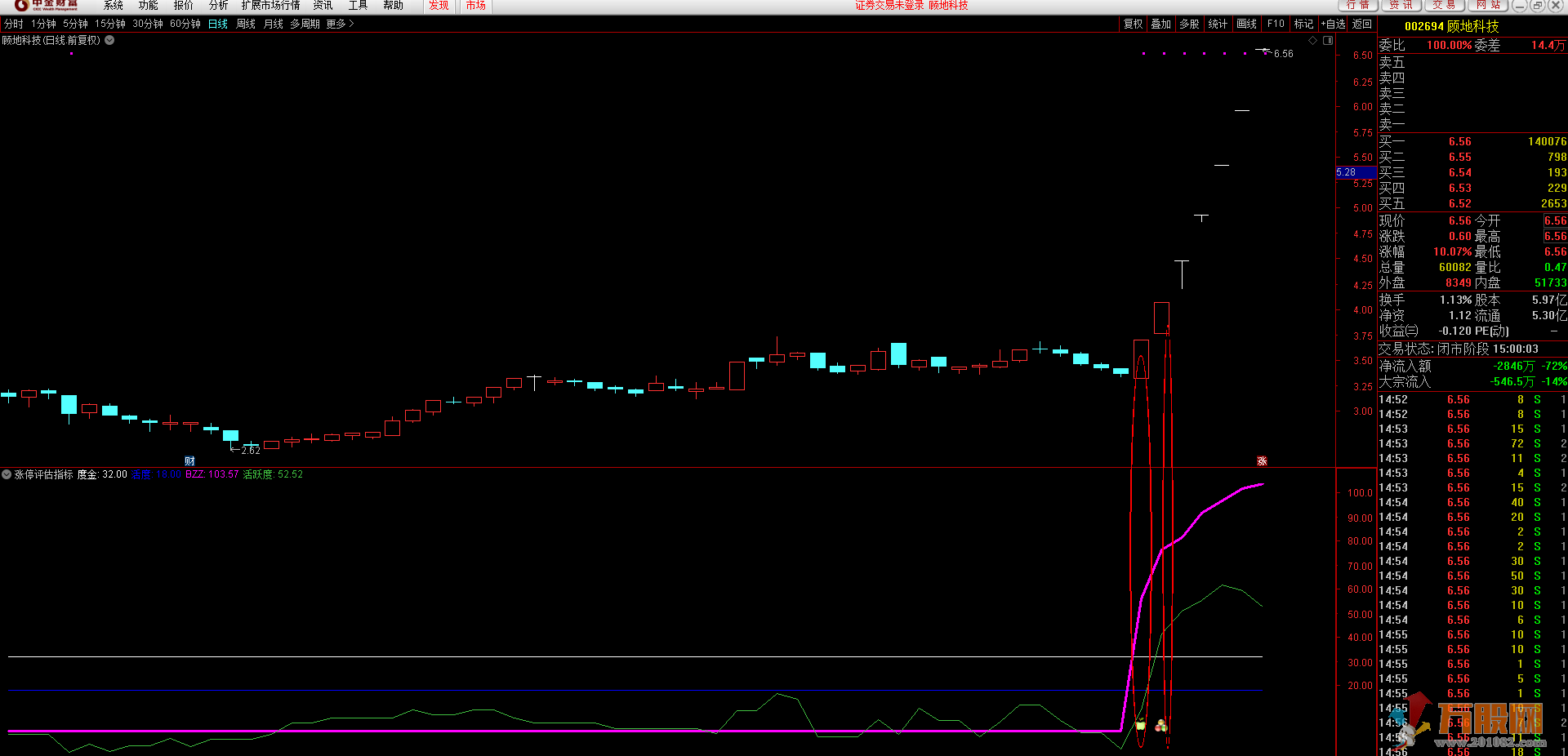The image size is (1568, 756).
Task: Switch to the 市场 tab
Action: [475, 6]
